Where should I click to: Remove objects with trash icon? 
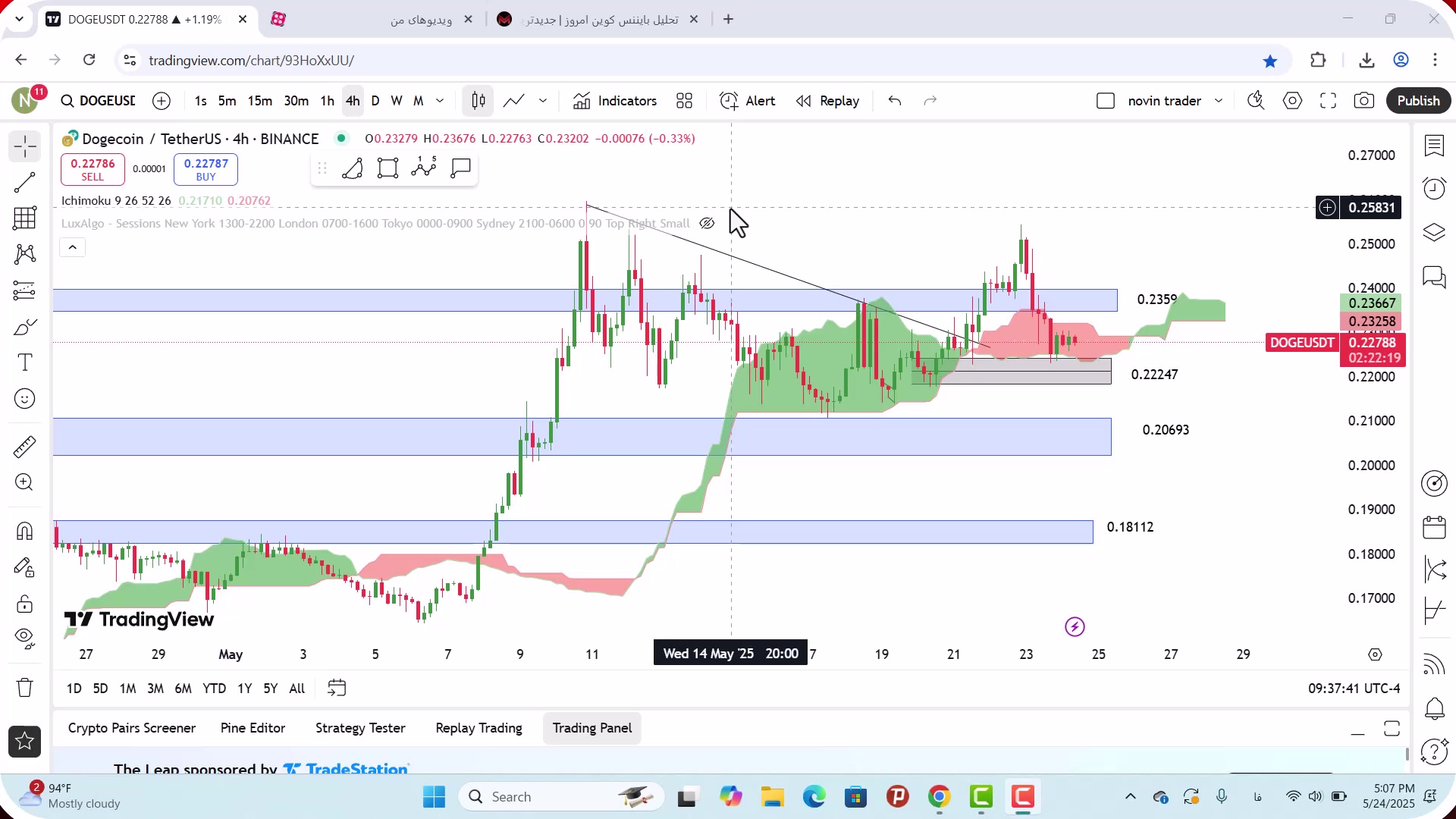point(25,688)
